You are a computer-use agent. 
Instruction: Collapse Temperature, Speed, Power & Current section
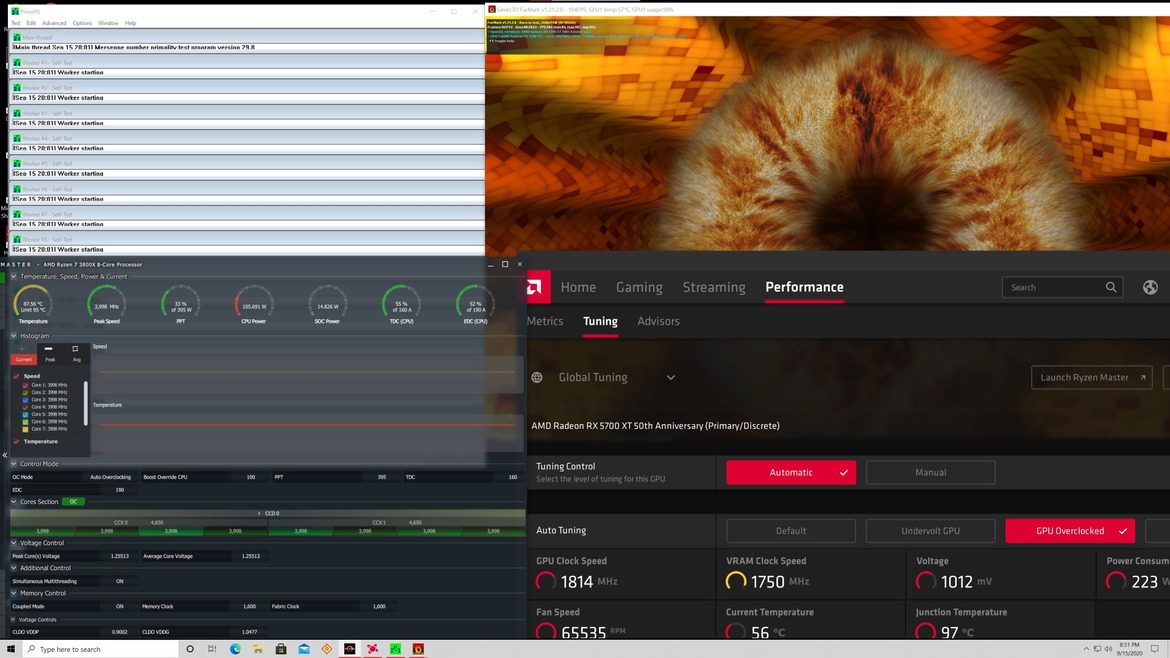click(x=13, y=277)
